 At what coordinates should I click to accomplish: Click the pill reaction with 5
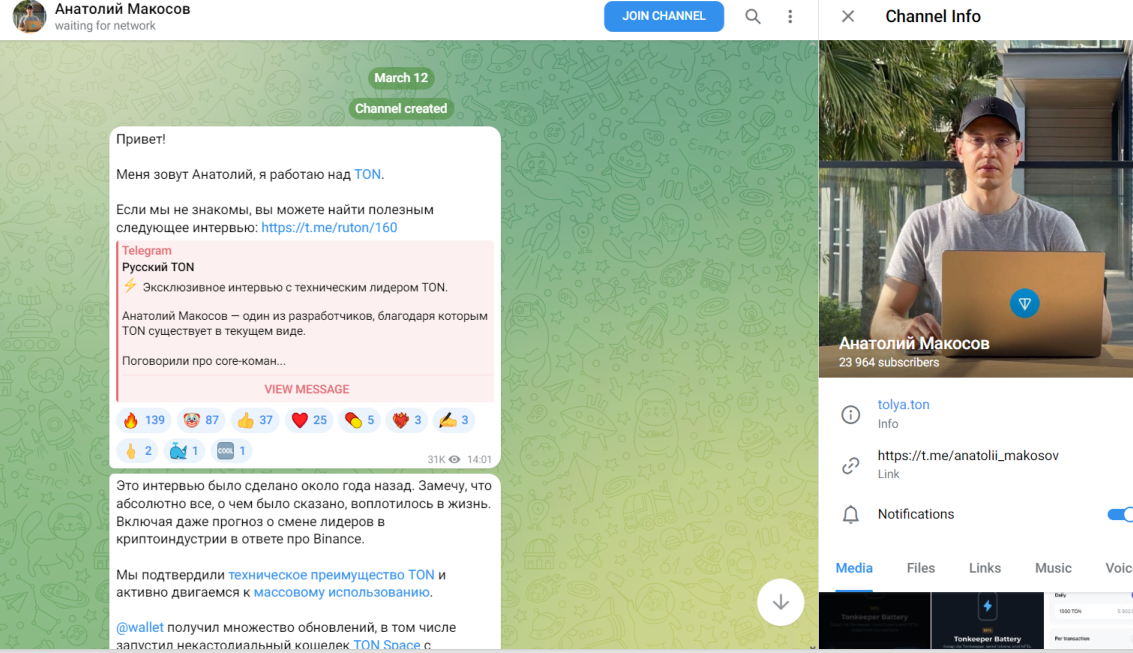[x=359, y=420]
